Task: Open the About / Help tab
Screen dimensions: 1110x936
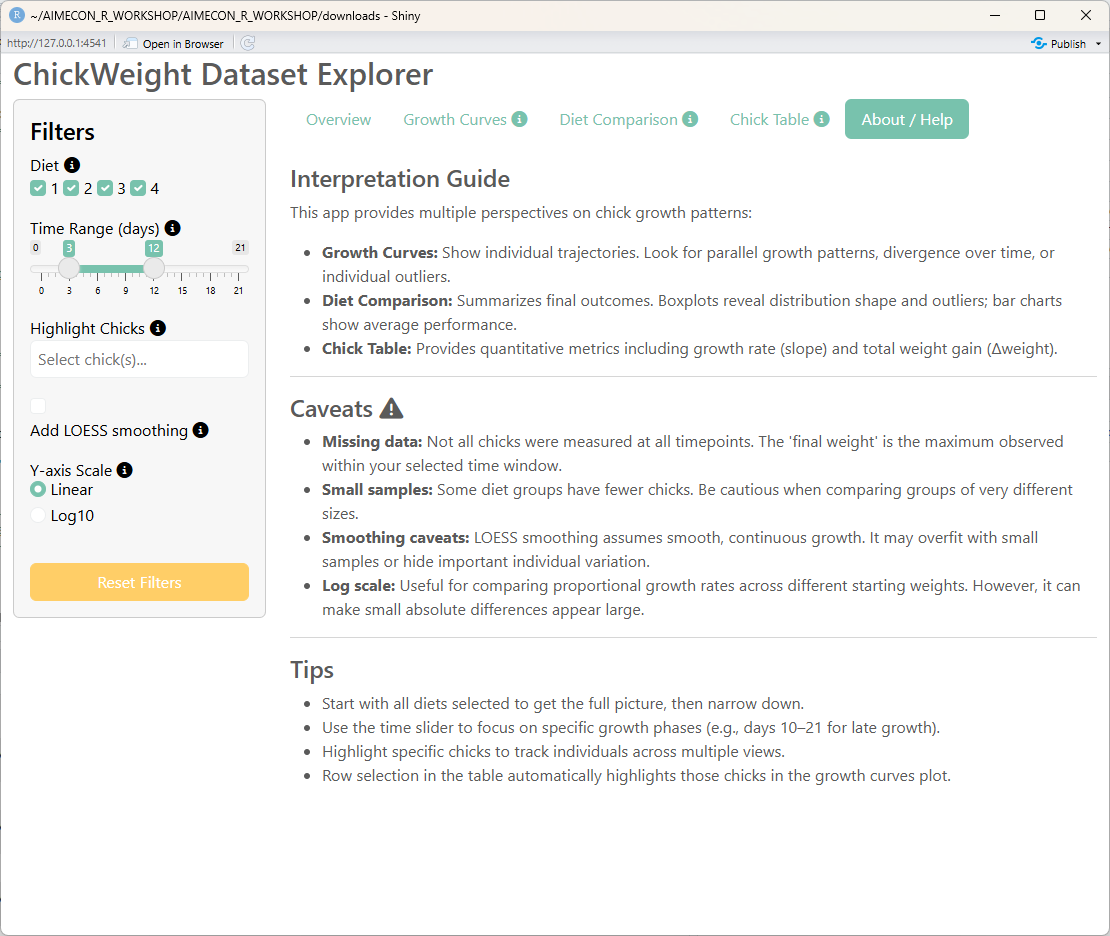Action: click(906, 120)
